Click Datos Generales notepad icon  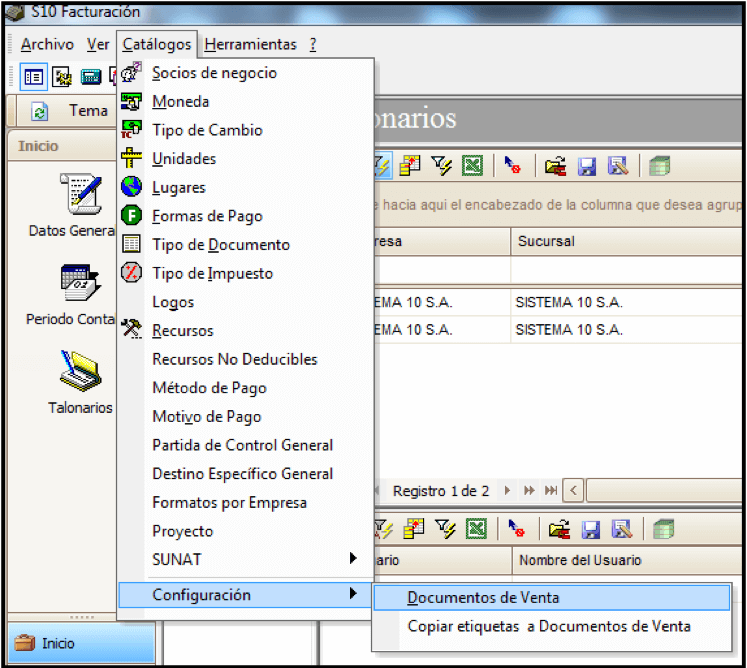point(81,194)
